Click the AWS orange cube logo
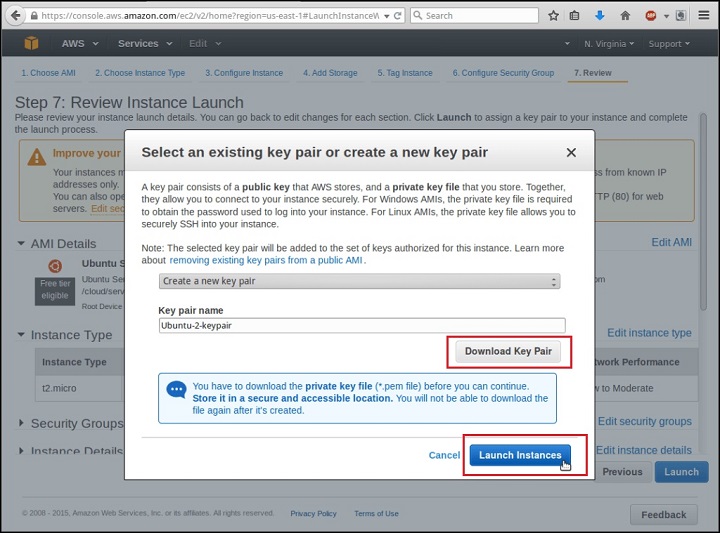The height and width of the screenshot is (533, 720). pyautogui.click(x=31, y=43)
